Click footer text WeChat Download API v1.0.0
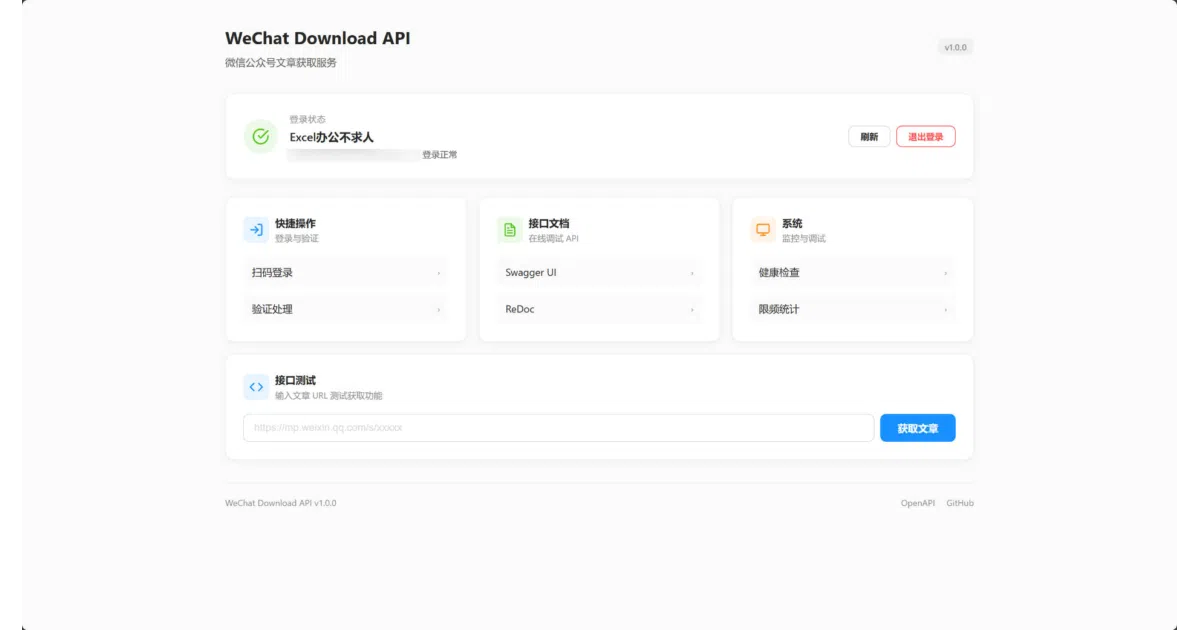This screenshot has height=630, width=1200. pos(281,503)
